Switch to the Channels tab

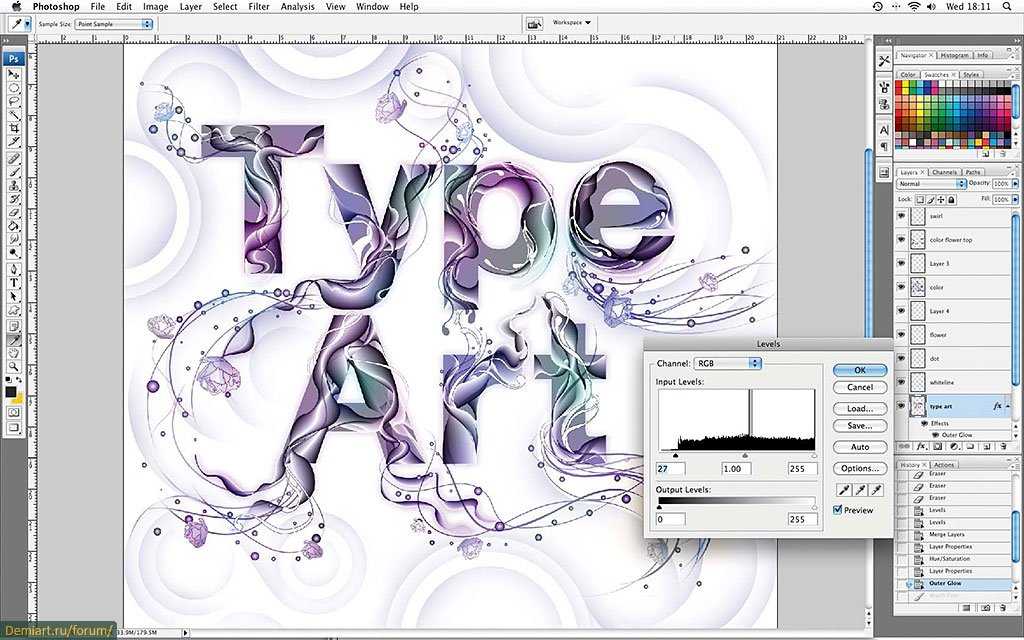tap(944, 172)
